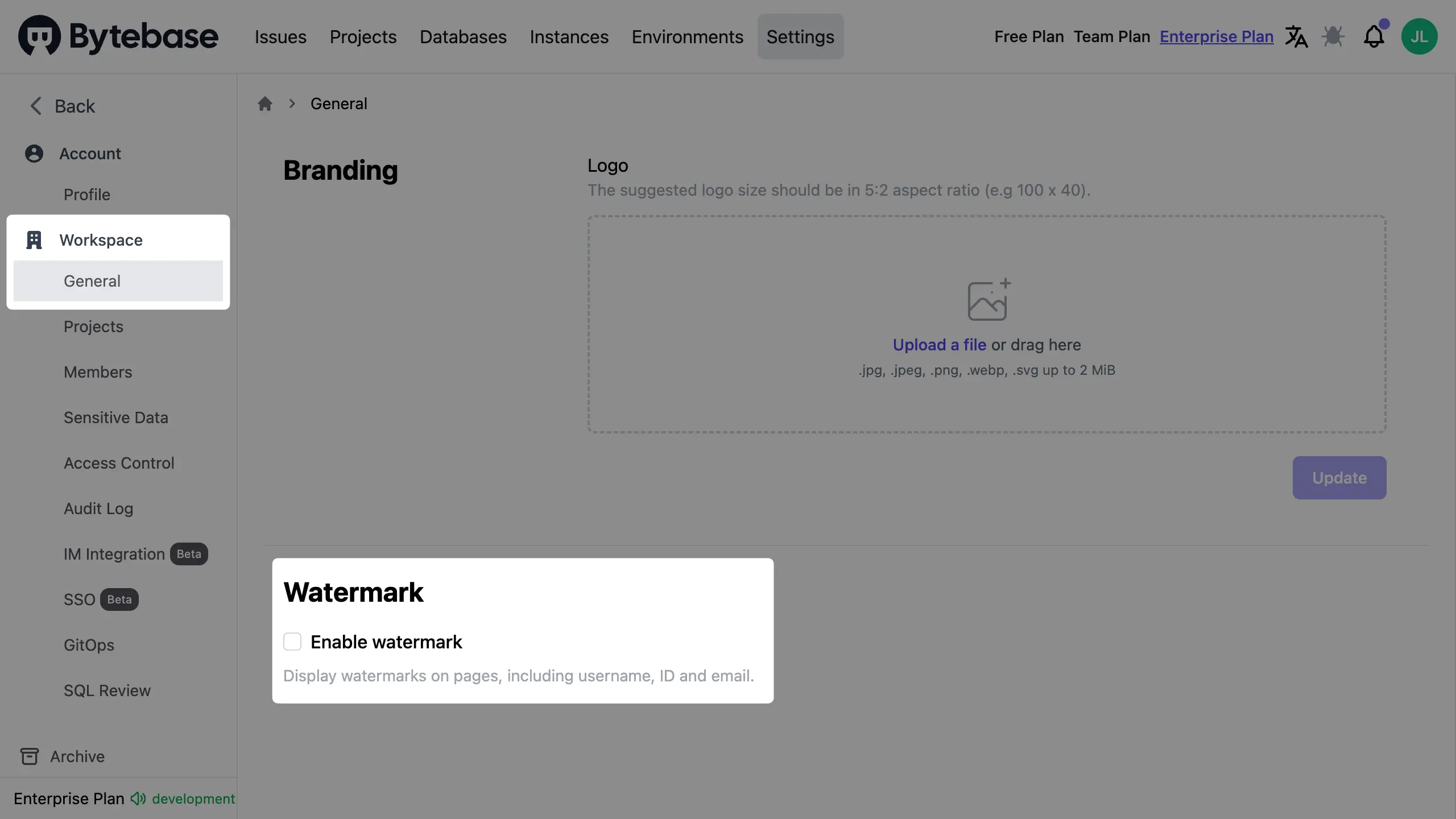The width and height of the screenshot is (1456, 819).
Task: Select the Enterprise Plan link
Action: (1216, 37)
